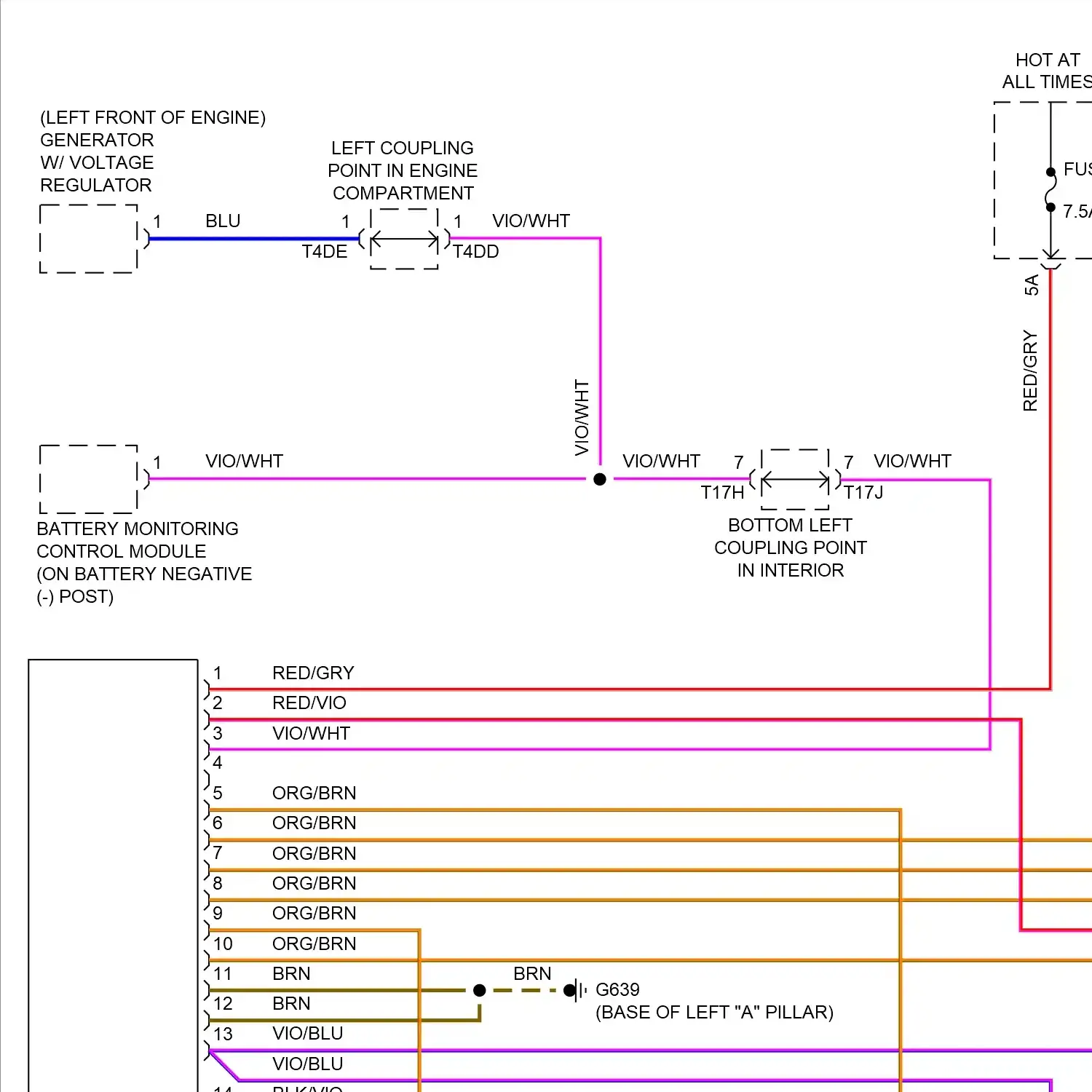Image resolution: width=1092 pixels, height=1092 pixels.
Task: Click the '5A' fuse terminal label
Action: click(1032, 285)
